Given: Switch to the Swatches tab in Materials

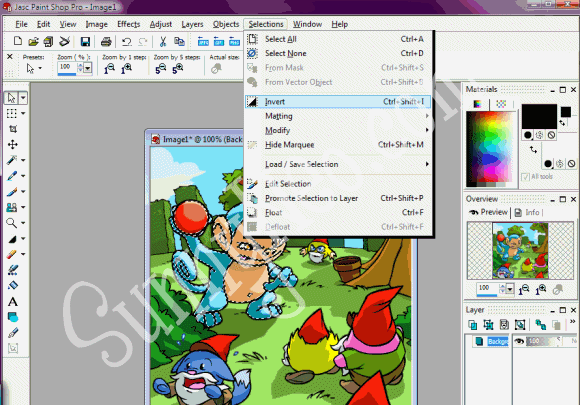Looking at the screenshot, I should [501, 104].
